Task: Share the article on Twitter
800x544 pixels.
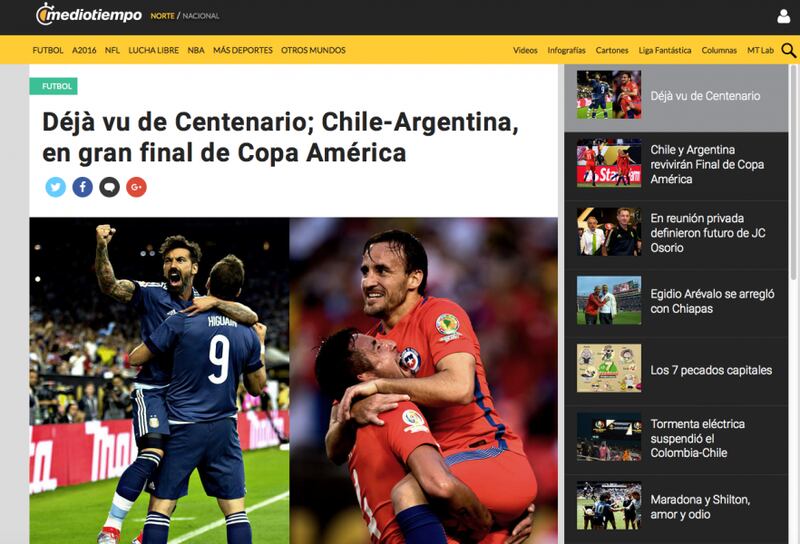Action: (x=56, y=187)
